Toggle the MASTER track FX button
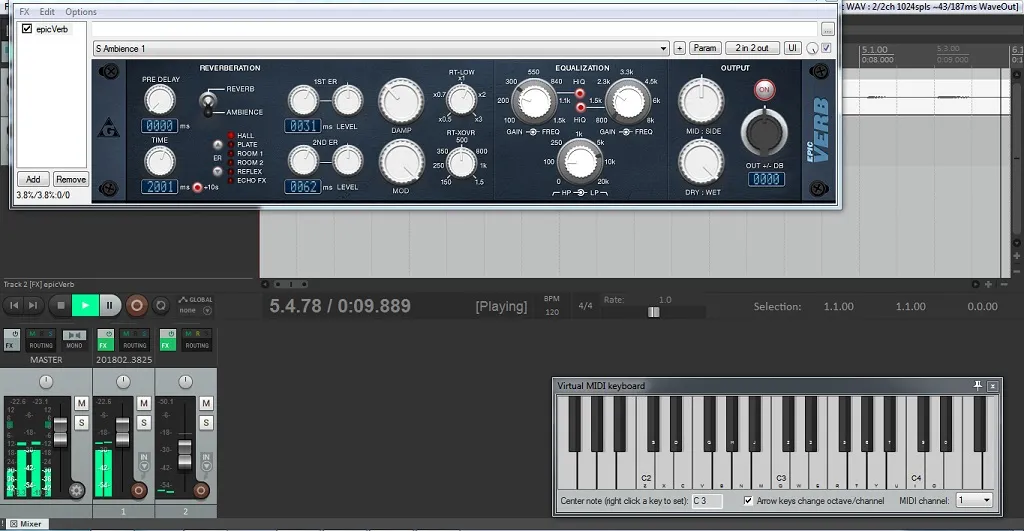 [12, 340]
